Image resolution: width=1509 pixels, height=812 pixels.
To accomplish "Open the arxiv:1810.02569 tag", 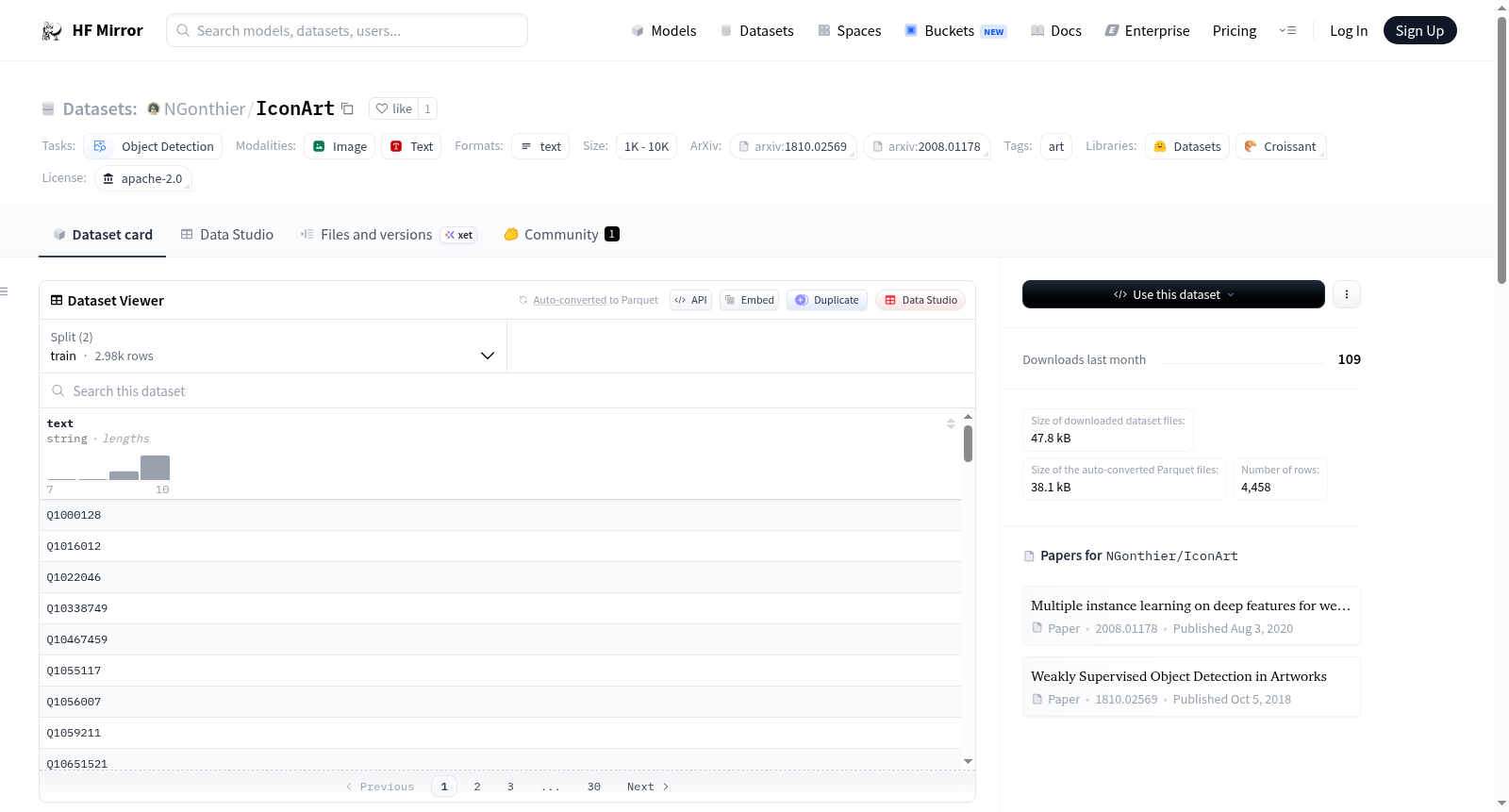I will [x=793, y=146].
